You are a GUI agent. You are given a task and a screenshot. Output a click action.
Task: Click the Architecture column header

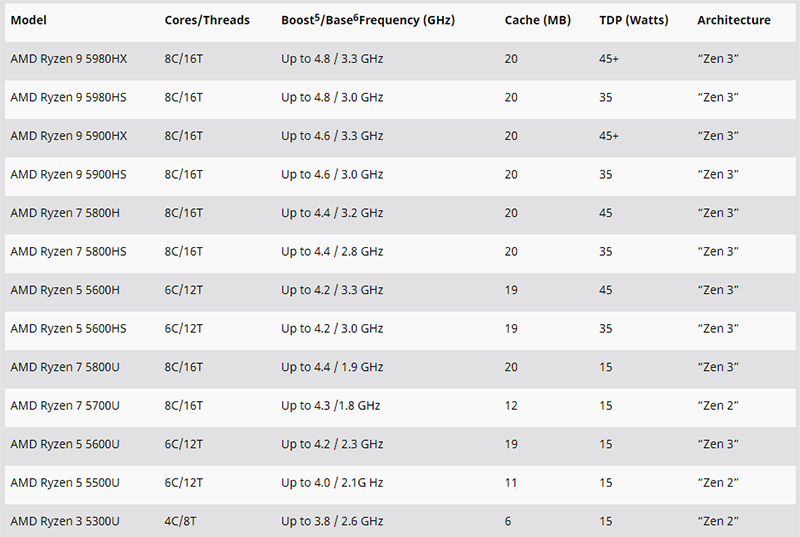point(734,20)
